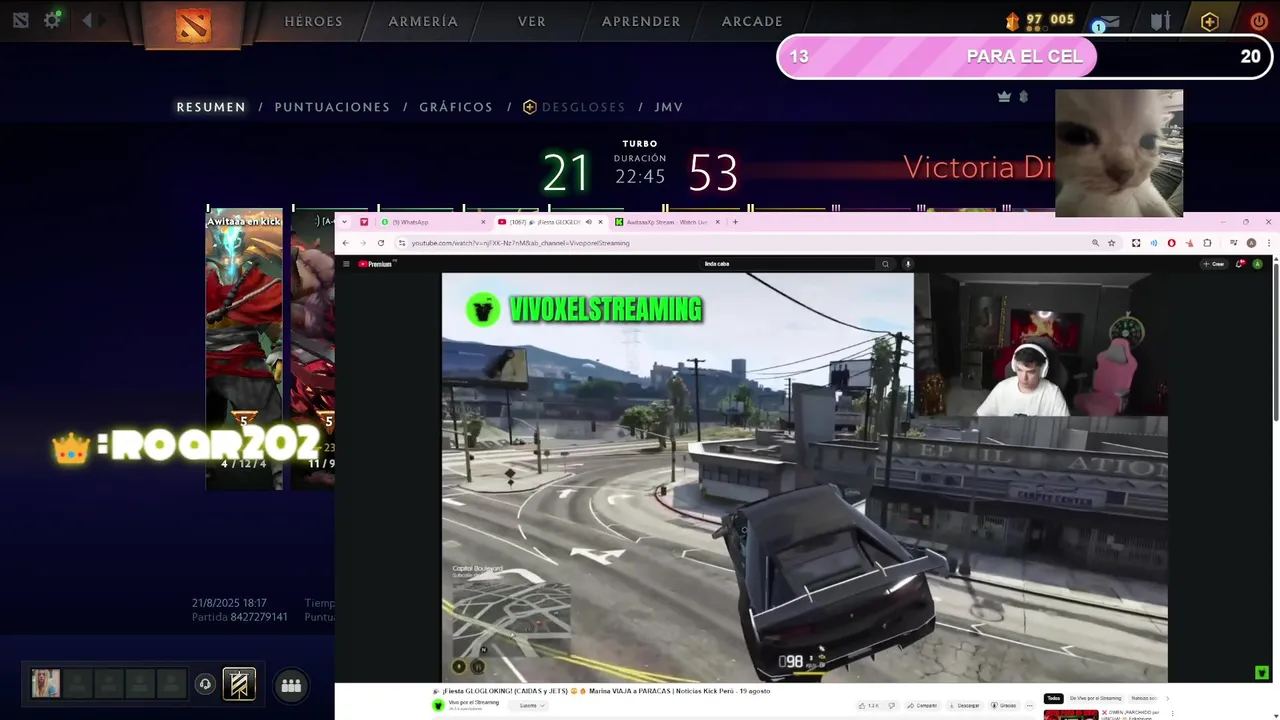
Task: Bookmark this page with the star icon
Action: click(1111, 243)
